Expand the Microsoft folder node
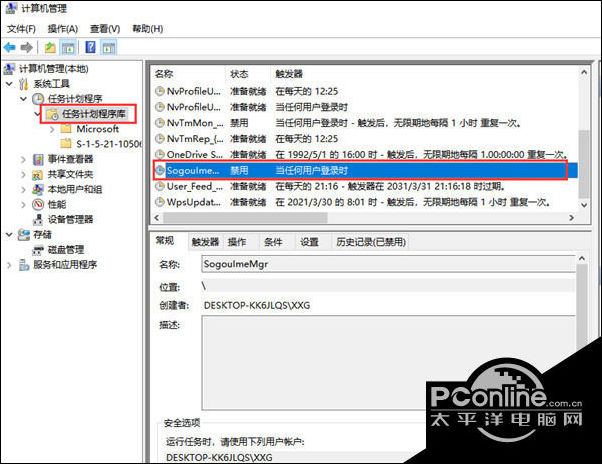 [52, 129]
